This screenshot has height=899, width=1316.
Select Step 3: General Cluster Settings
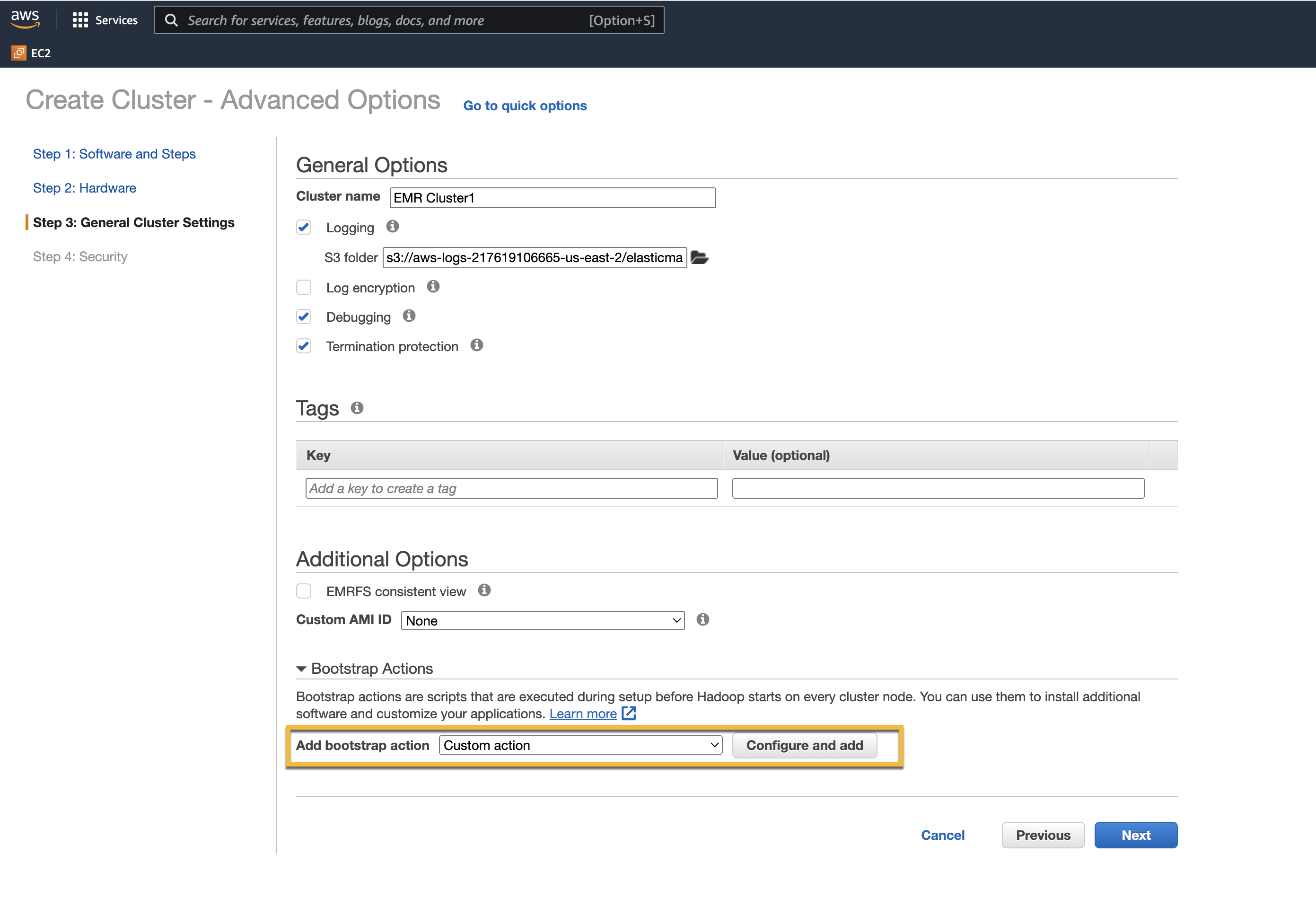tap(134, 223)
